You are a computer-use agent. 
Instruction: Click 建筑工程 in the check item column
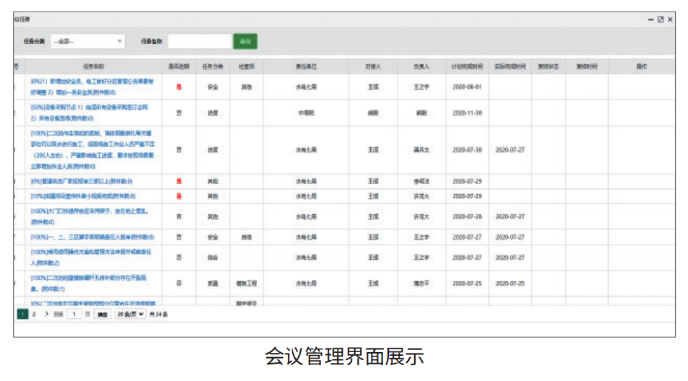[x=247, y=284]
